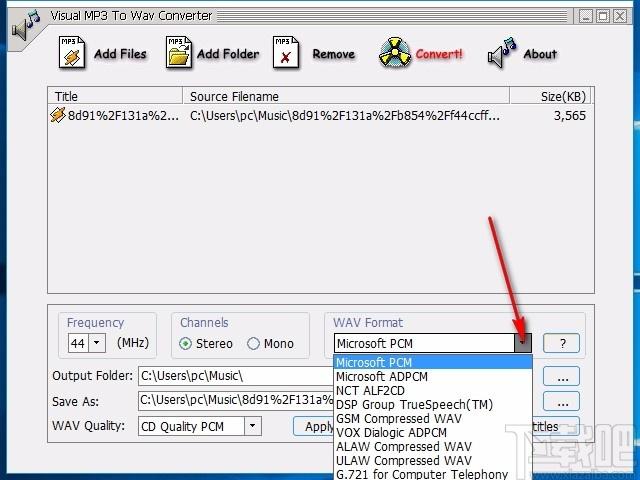Choose VOX Dialogic ADPCM format
The image size is (640, 480).
(433, 433)
